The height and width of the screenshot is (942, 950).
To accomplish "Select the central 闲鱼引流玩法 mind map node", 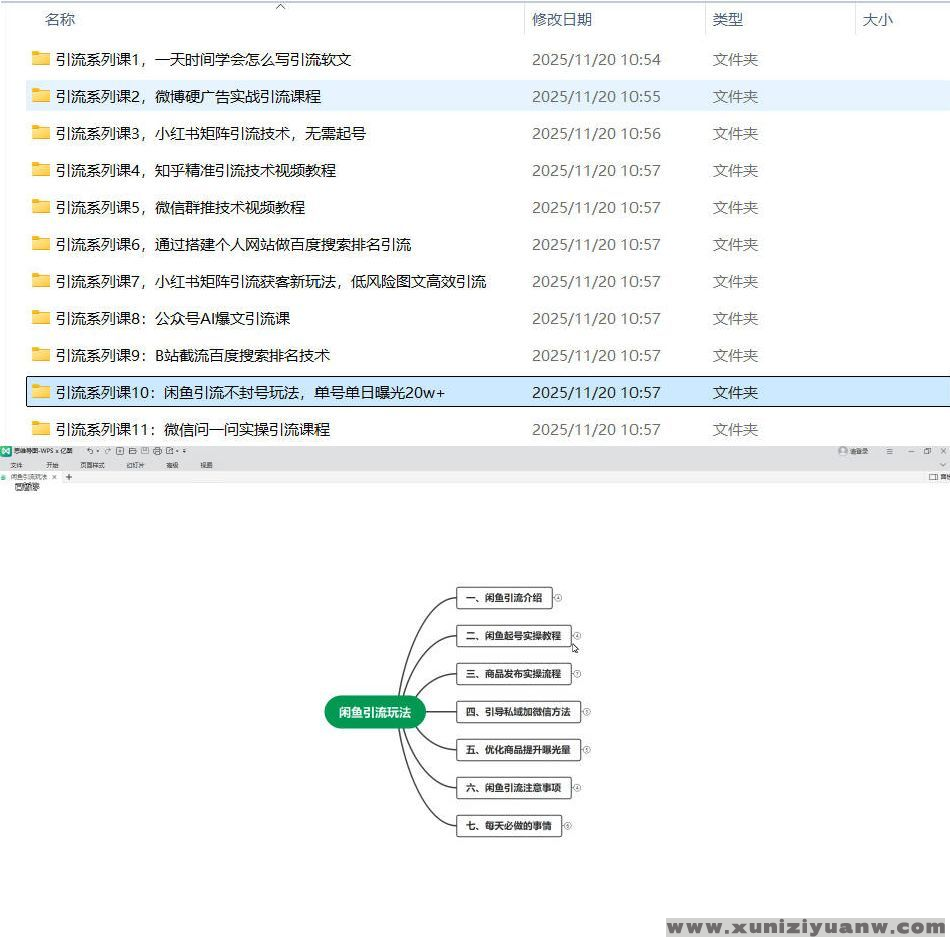I will pos(375,712).
